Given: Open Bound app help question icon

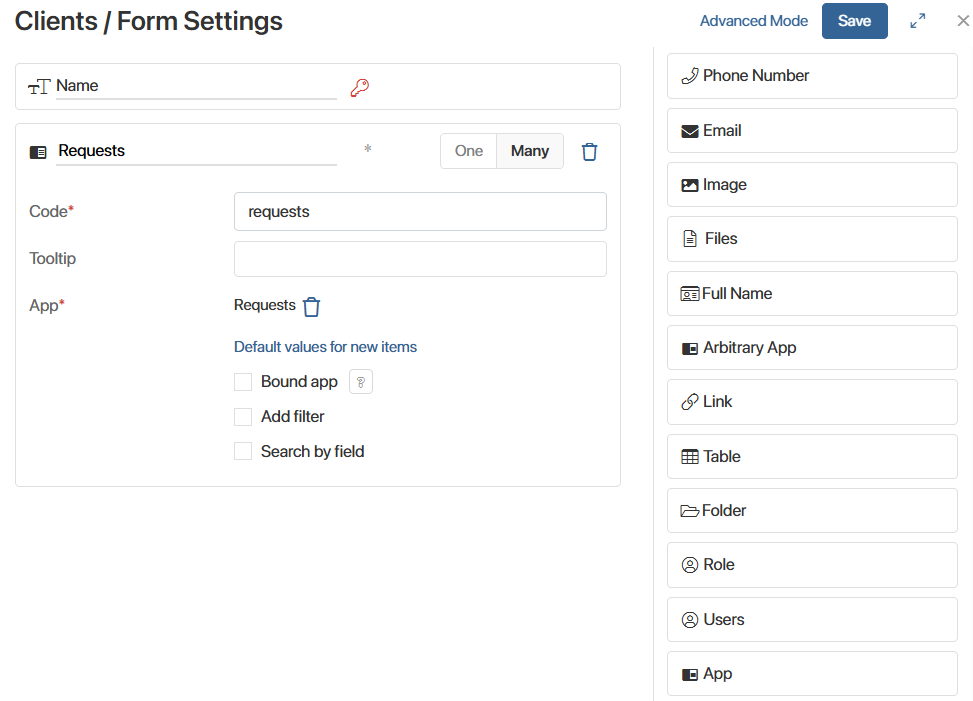Looking at the screenshot, I should pos(360,382).
